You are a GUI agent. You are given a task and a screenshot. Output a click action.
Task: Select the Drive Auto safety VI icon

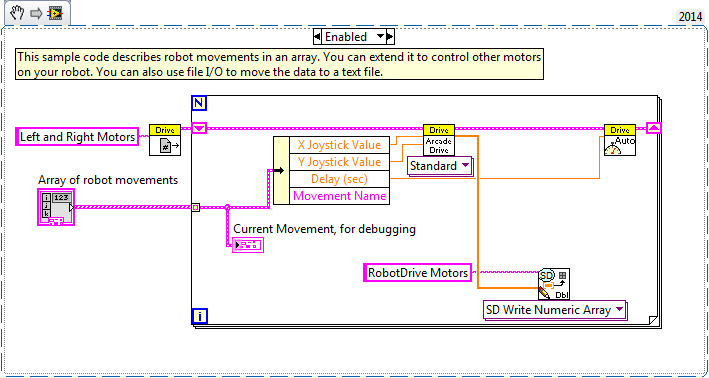[620, 140]
